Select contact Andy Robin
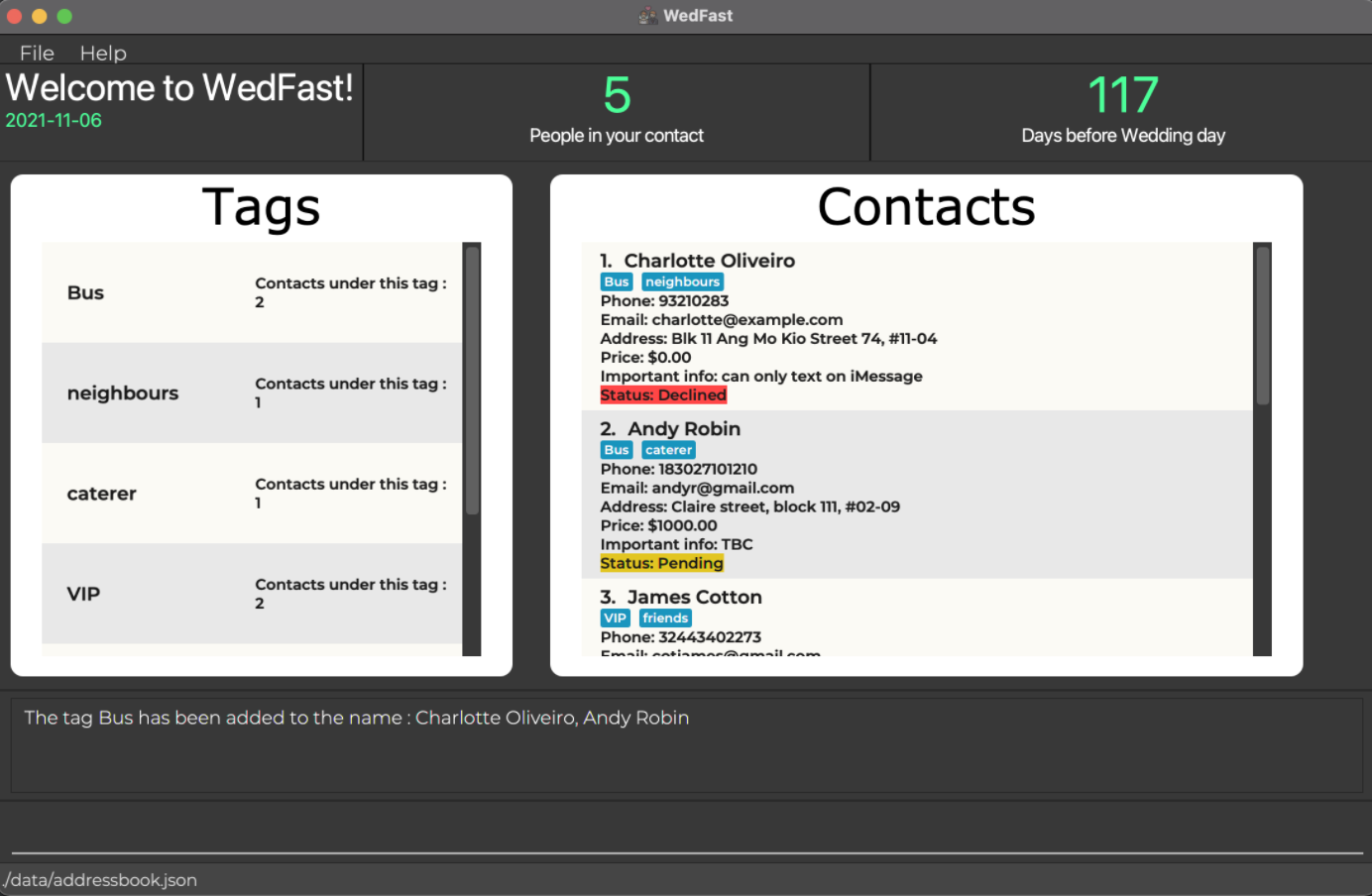The height and width of the screenshot is (896, 1372). (917, 495)
